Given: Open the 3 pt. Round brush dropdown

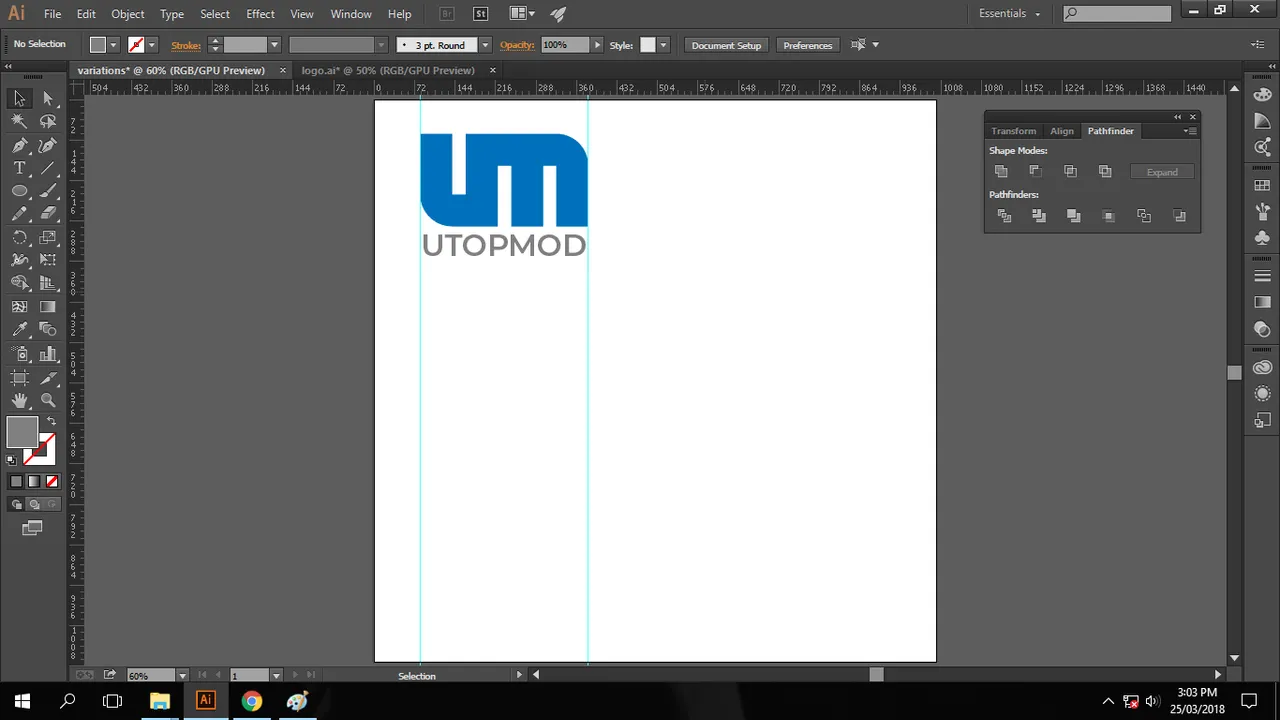Looking at the screenshot, I should tap(485, 45).
